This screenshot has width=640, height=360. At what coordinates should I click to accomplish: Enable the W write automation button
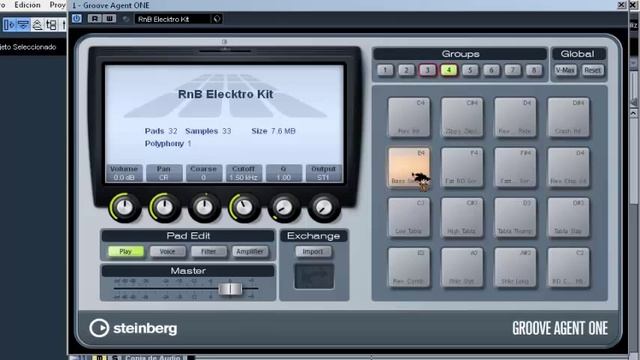pyautogui.click(x=109, y=19)
